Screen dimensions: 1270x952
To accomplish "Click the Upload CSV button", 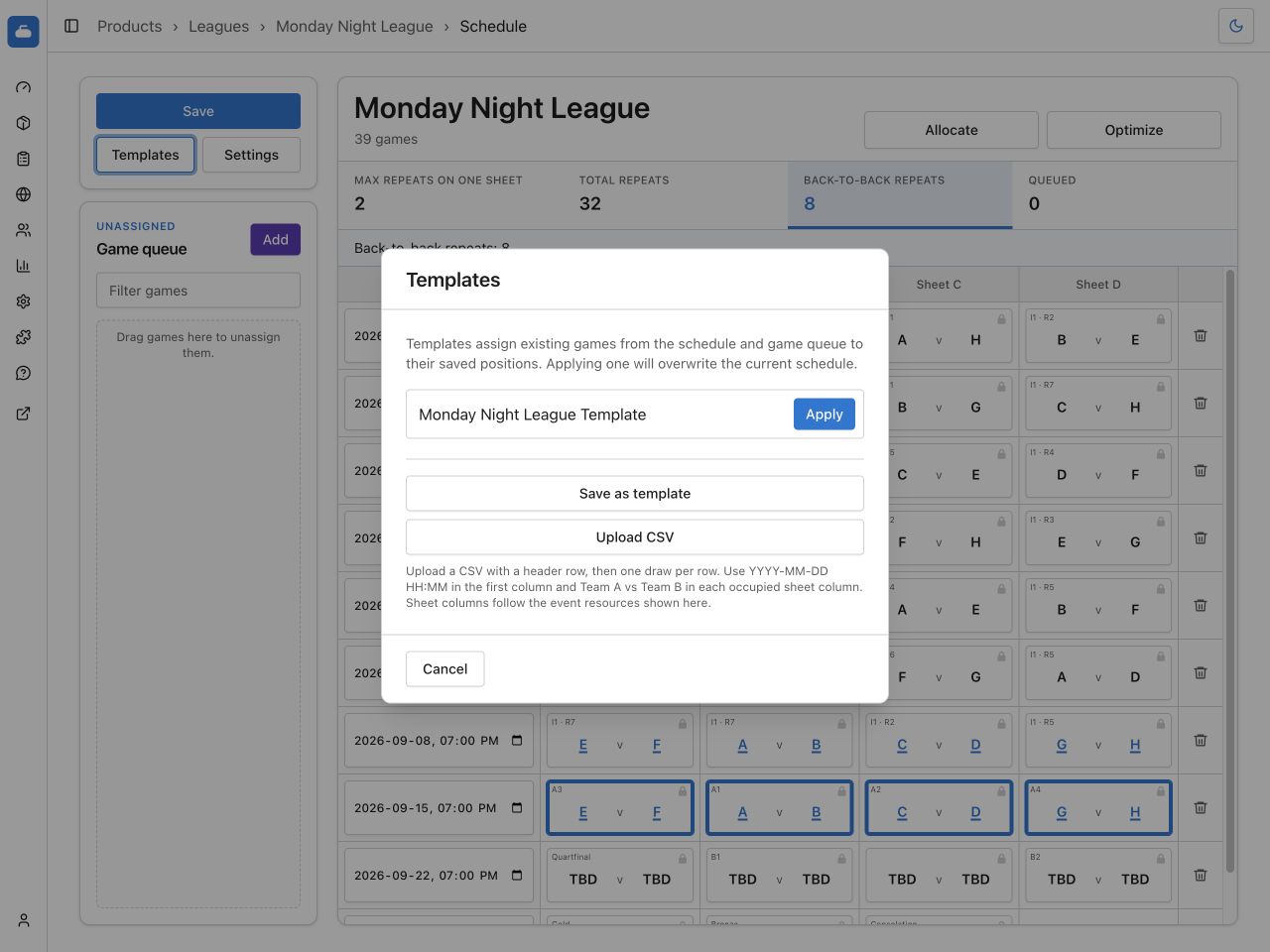I will click(x=635, y=537).
